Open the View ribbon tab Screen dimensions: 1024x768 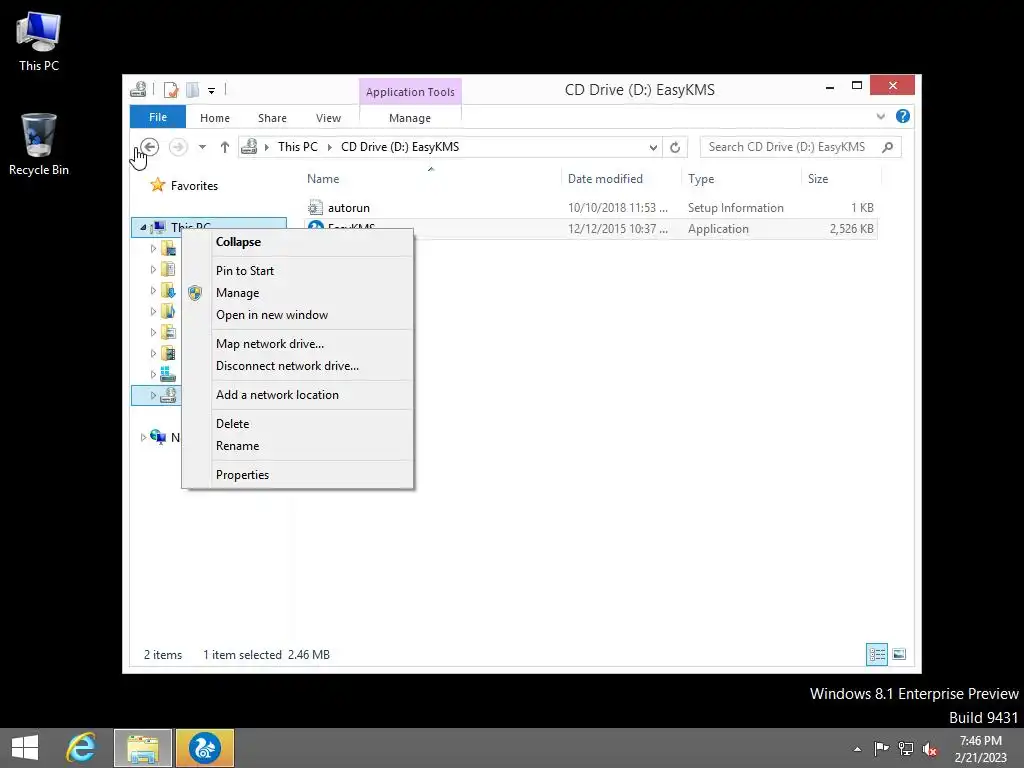(328, 118)
